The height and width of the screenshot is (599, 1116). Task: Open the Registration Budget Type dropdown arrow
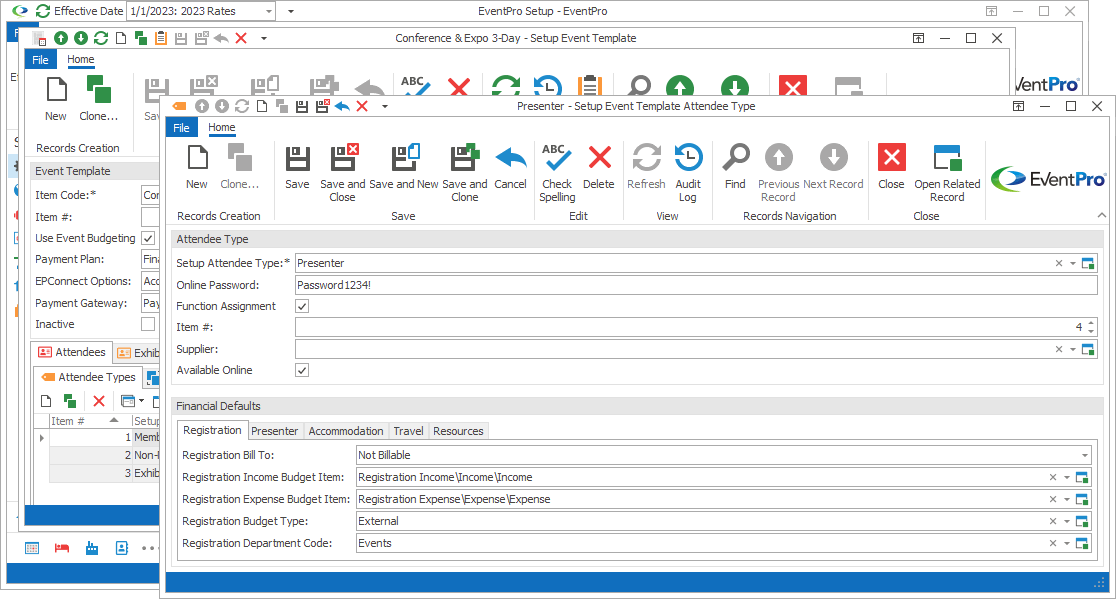pyautogui.click(x=1067, y=521)
